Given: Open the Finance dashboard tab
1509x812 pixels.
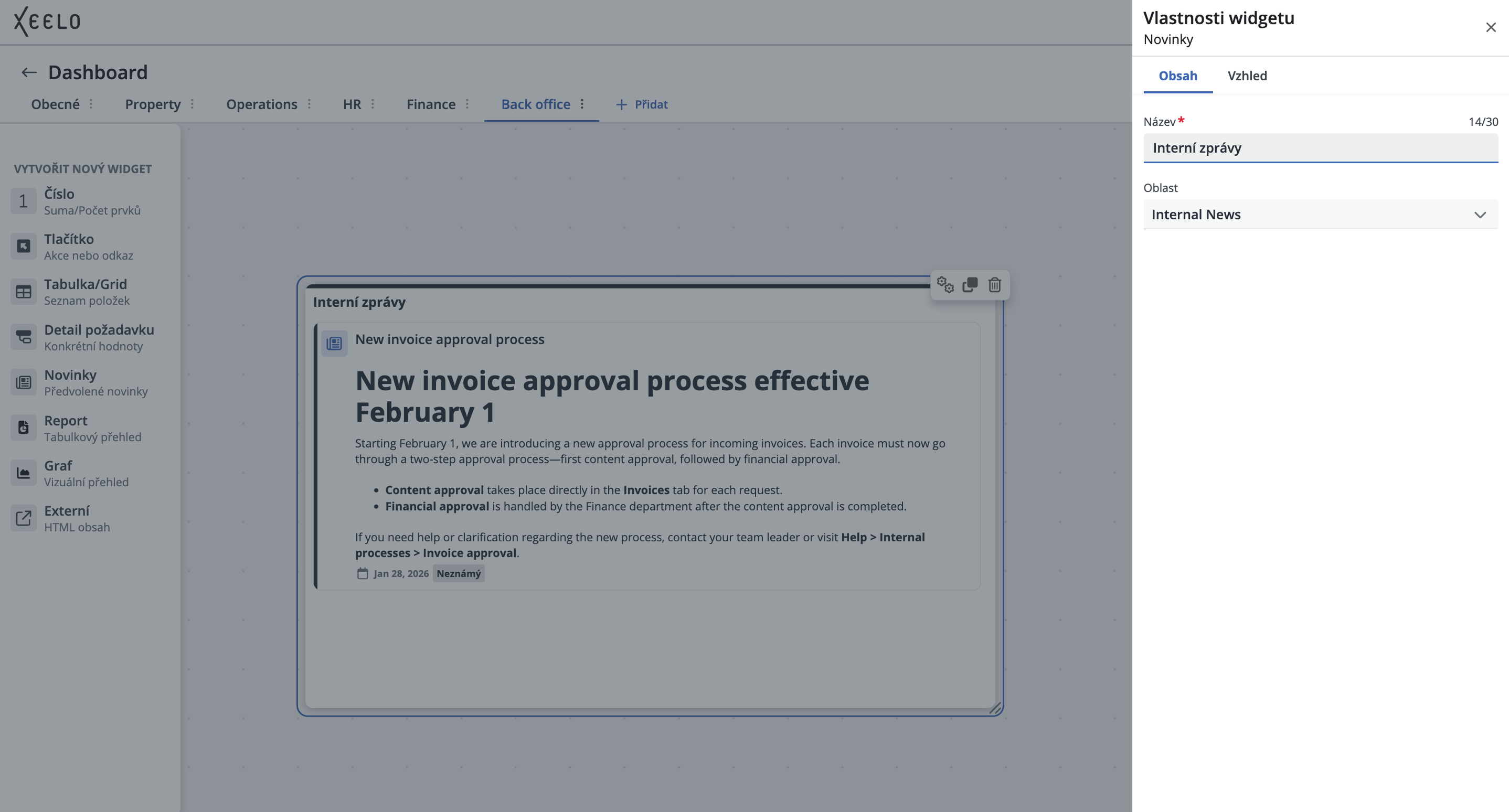Looking at the screenshot, I should [431, 104].
